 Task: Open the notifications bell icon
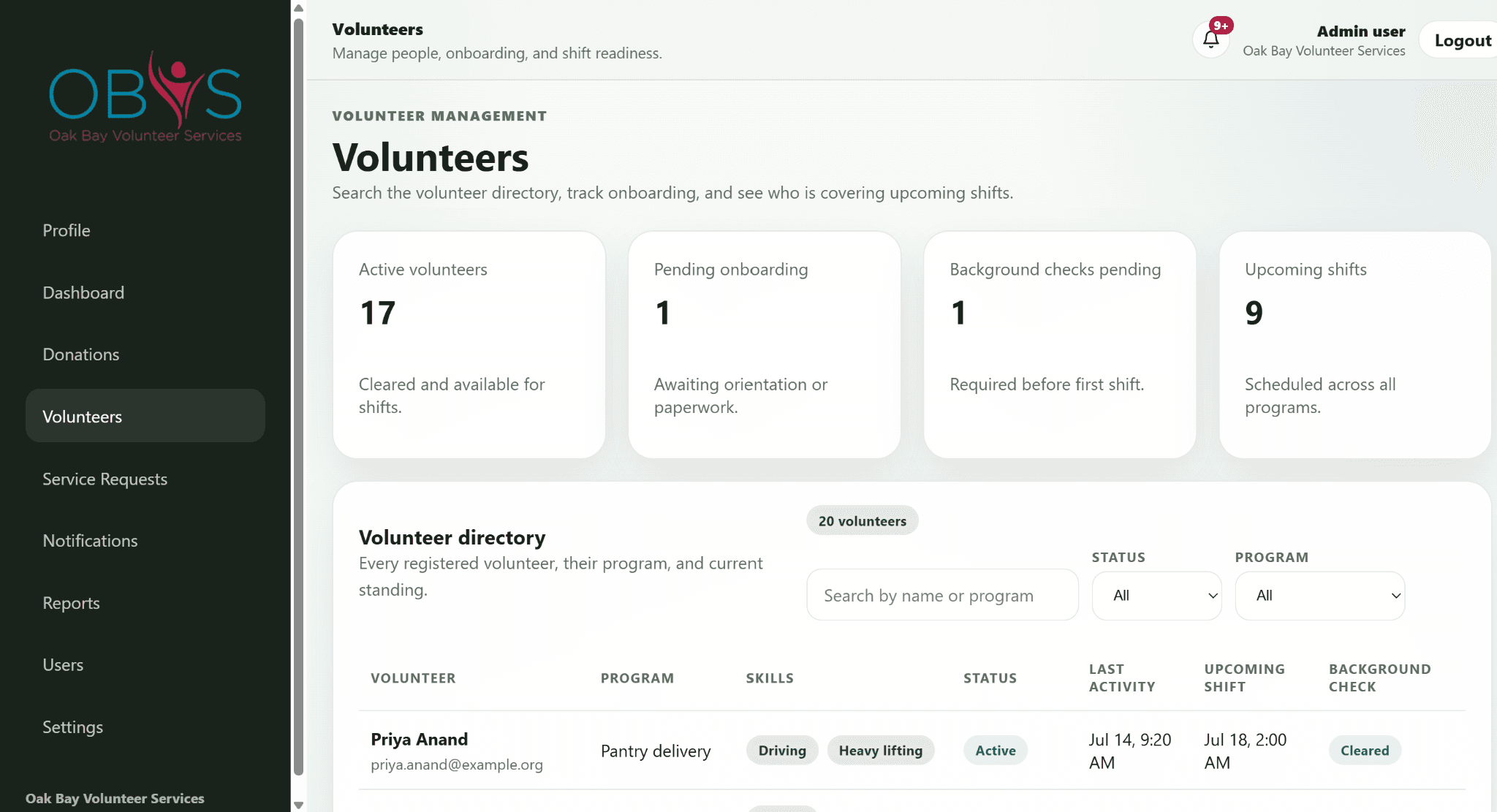coord(1210,40)
